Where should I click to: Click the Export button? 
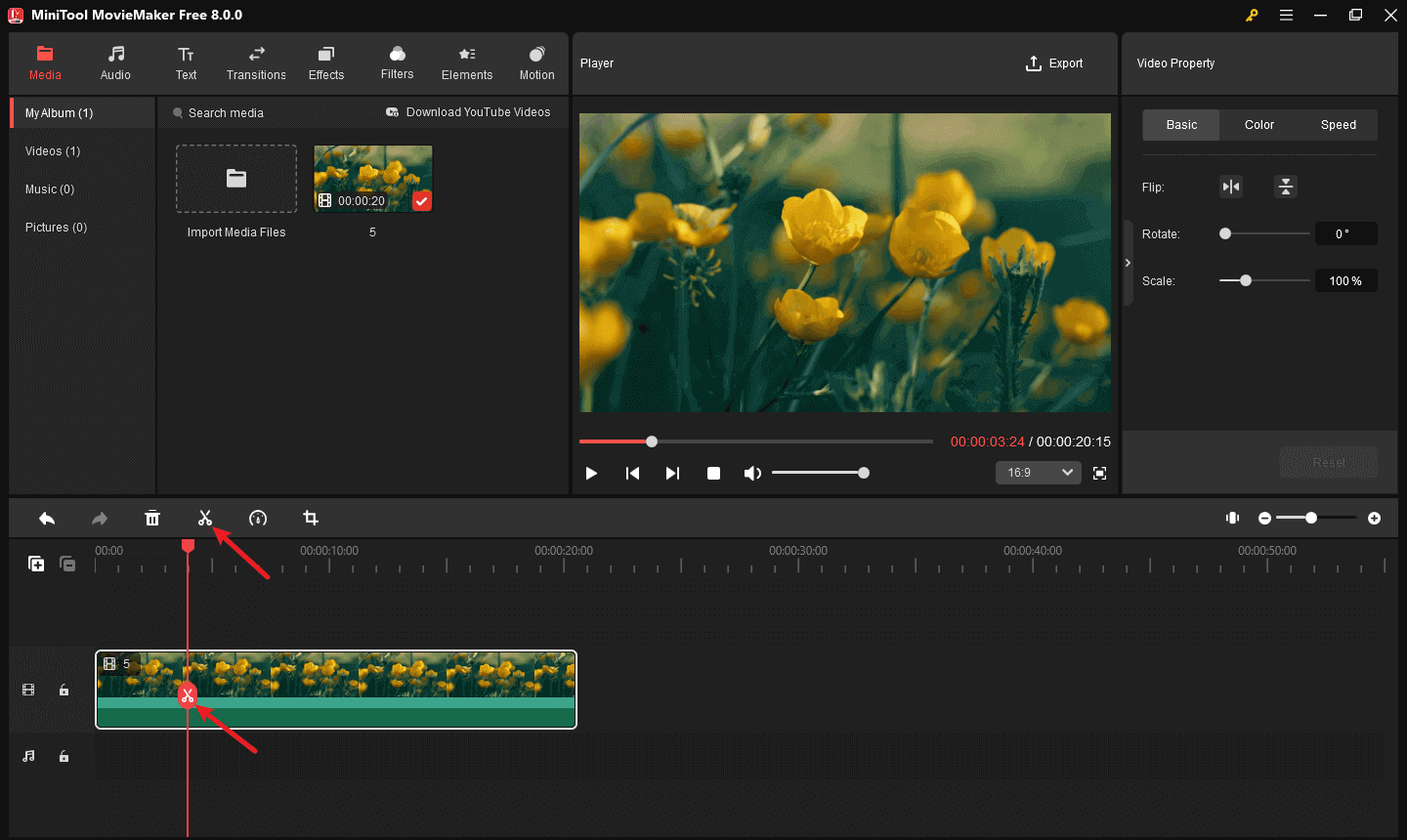[x=1054, y=63]
